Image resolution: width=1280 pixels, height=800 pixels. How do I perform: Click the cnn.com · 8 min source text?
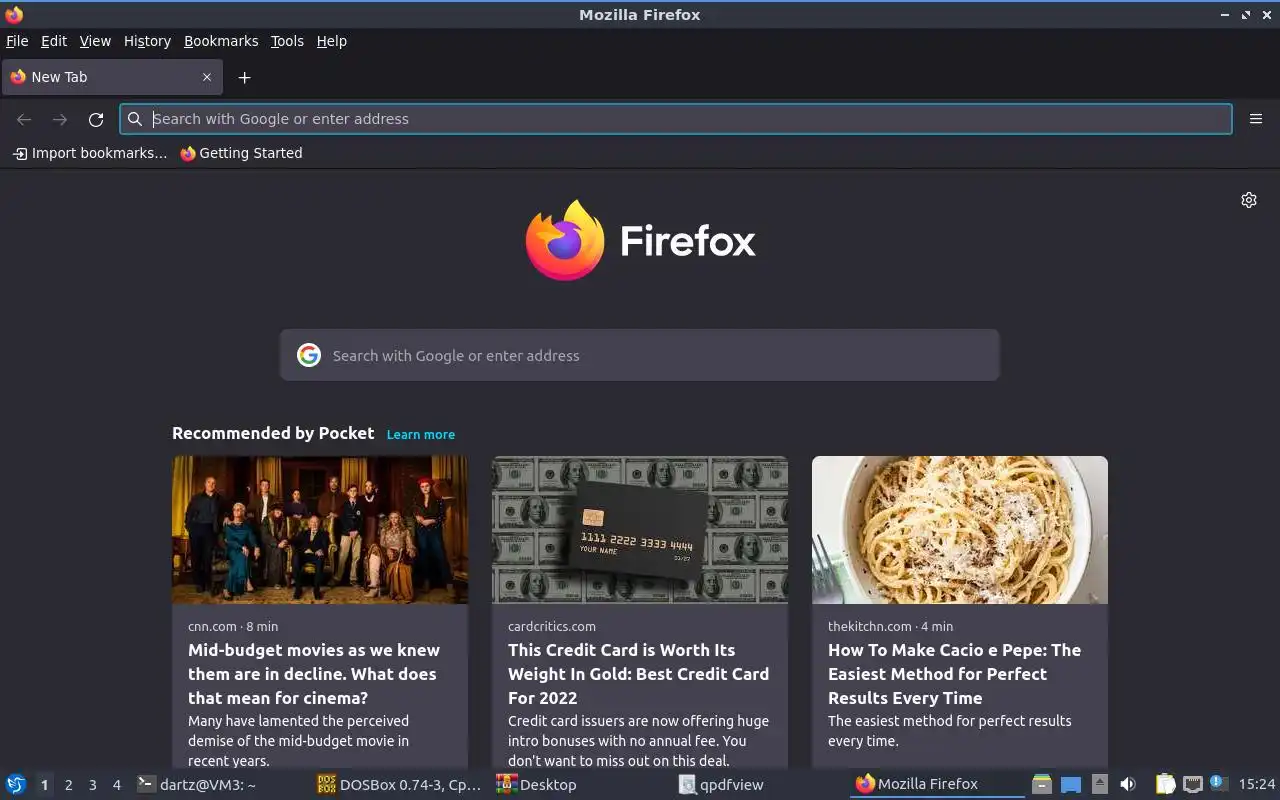tap(233, 626)
